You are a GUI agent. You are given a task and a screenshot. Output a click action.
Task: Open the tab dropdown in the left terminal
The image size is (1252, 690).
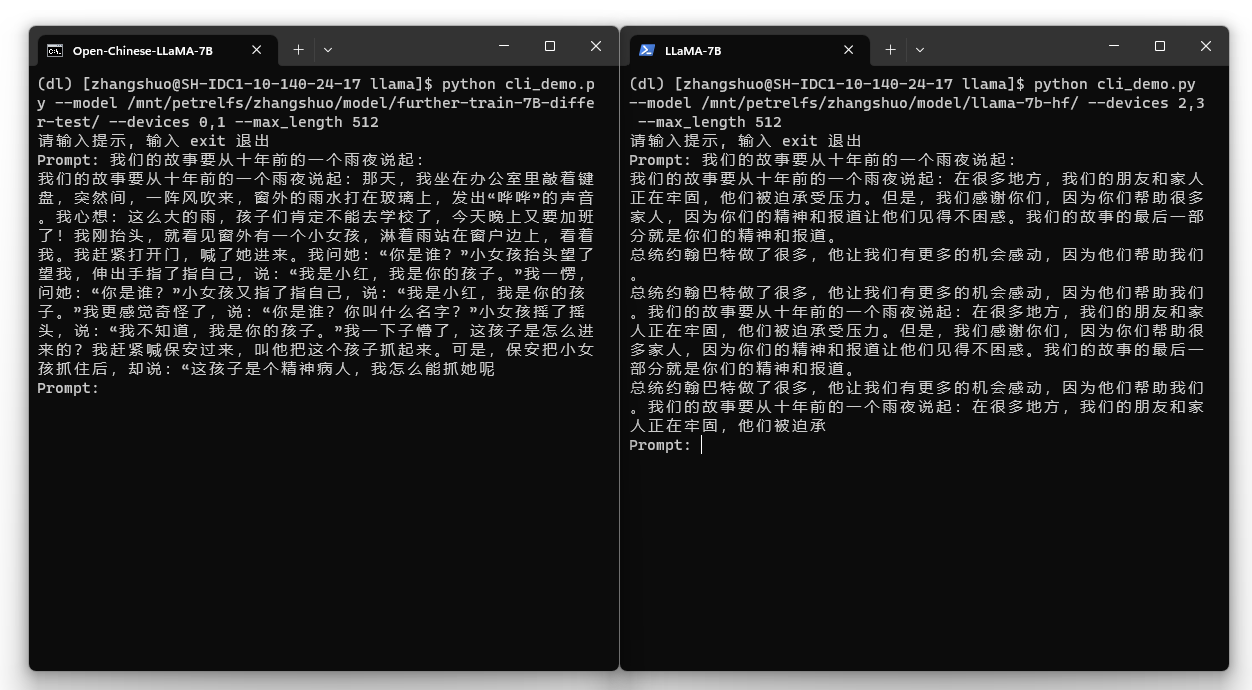click(328, 49)
